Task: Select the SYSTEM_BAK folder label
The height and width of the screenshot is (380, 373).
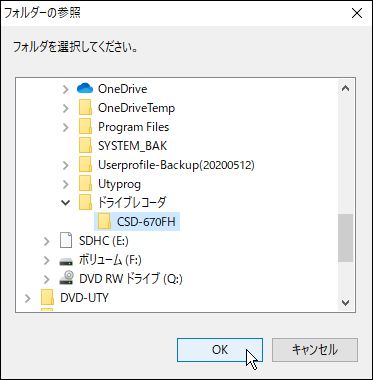Action: tap(132, 146)
